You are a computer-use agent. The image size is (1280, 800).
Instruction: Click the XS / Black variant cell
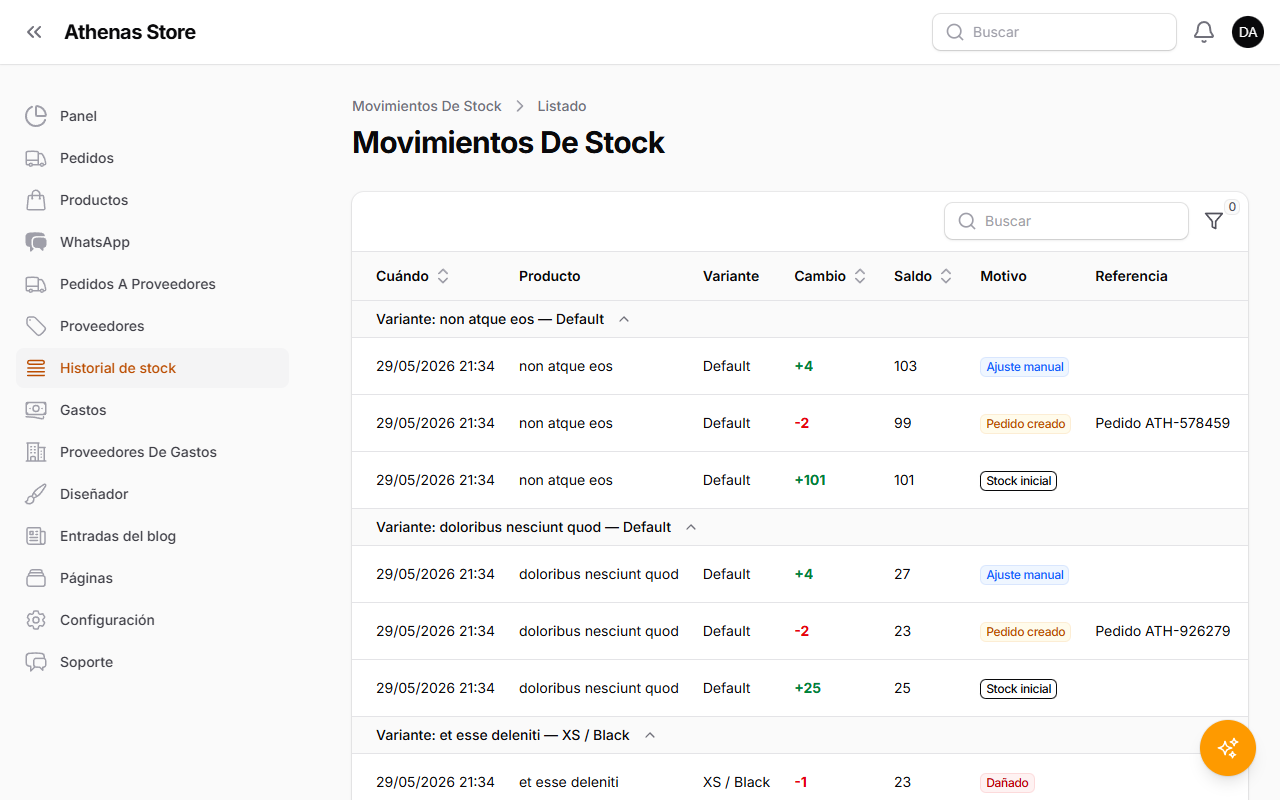pos(736,782)
